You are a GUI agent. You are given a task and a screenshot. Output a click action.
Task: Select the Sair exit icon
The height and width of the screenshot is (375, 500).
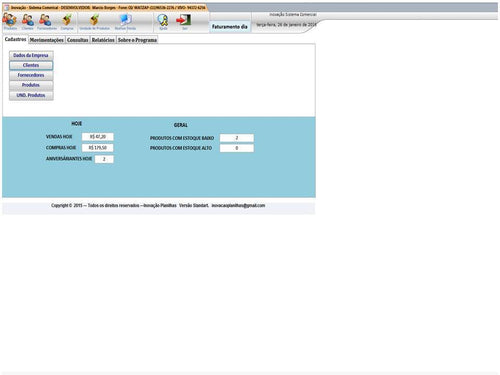coord(184,21)
